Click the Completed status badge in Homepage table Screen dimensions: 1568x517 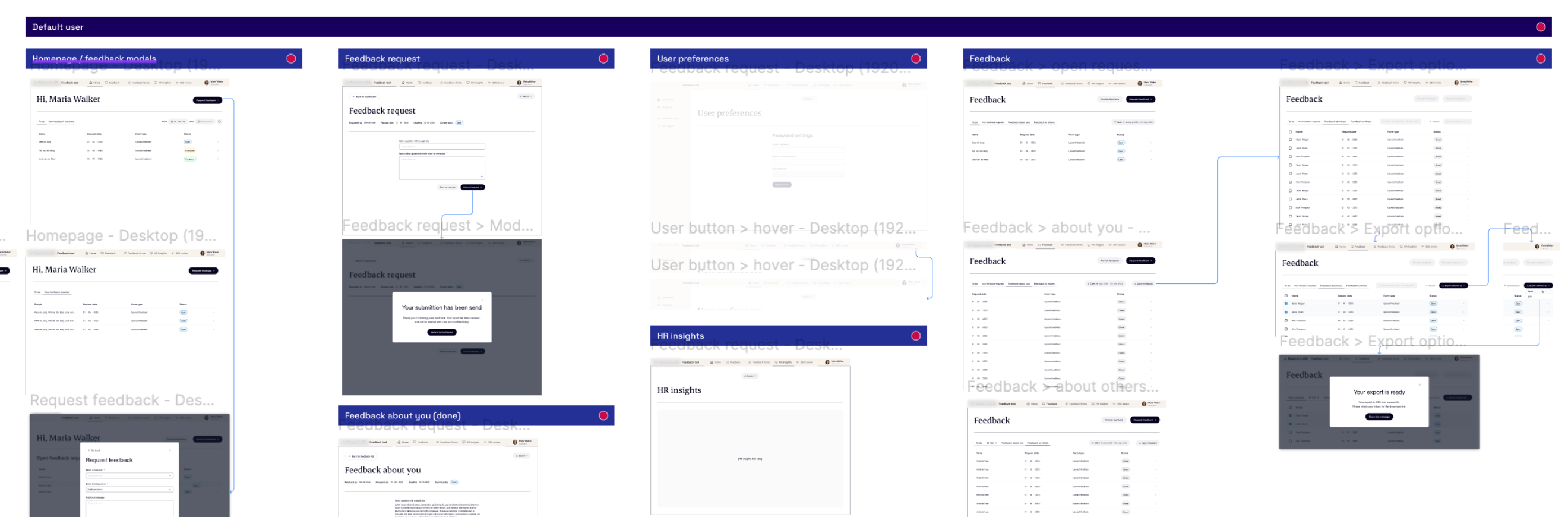tap(190, 159)
